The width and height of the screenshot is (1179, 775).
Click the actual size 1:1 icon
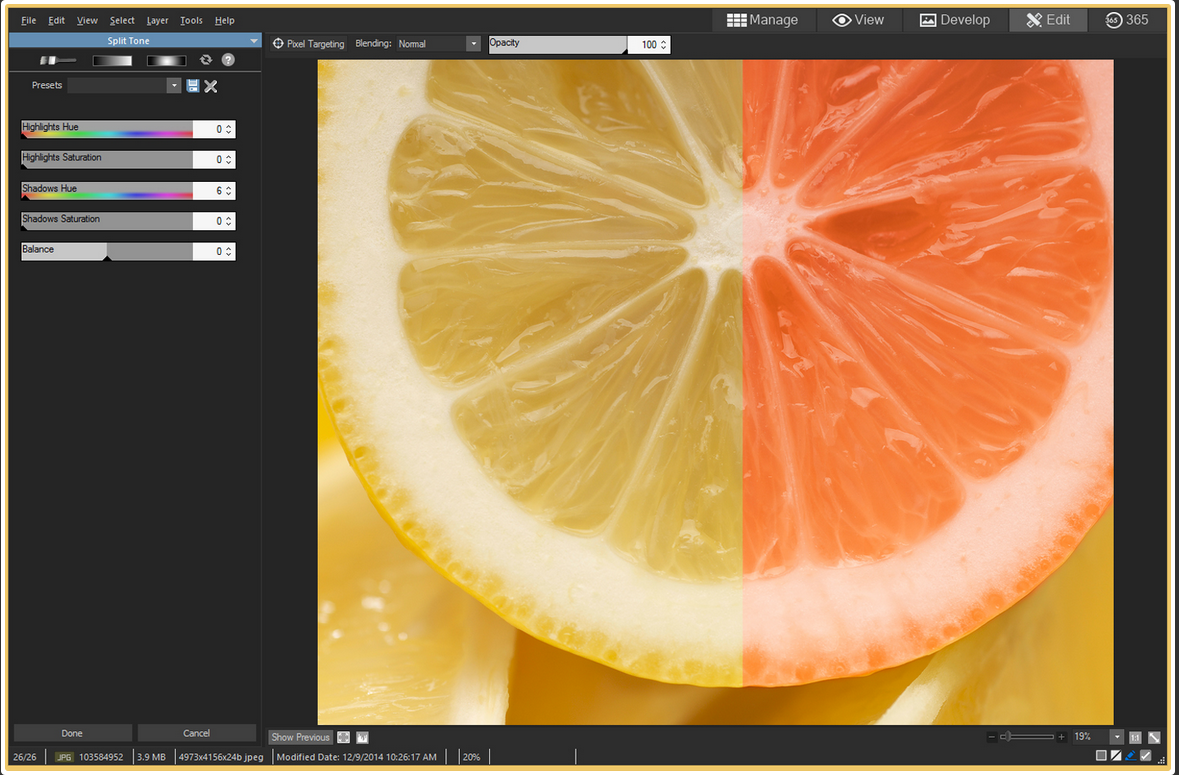pos(1135,737)
